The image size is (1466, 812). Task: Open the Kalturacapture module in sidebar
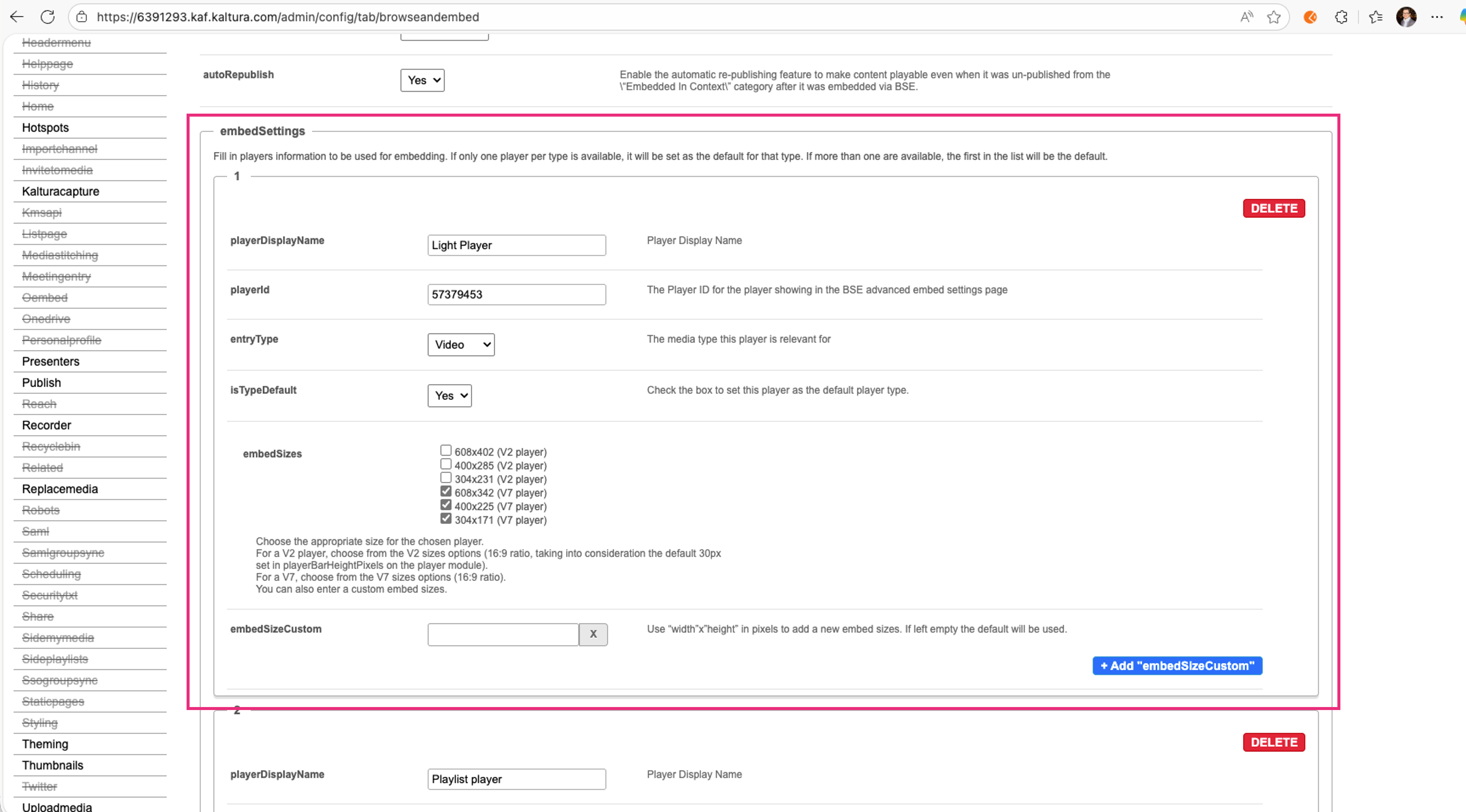[x=60, y=191]
